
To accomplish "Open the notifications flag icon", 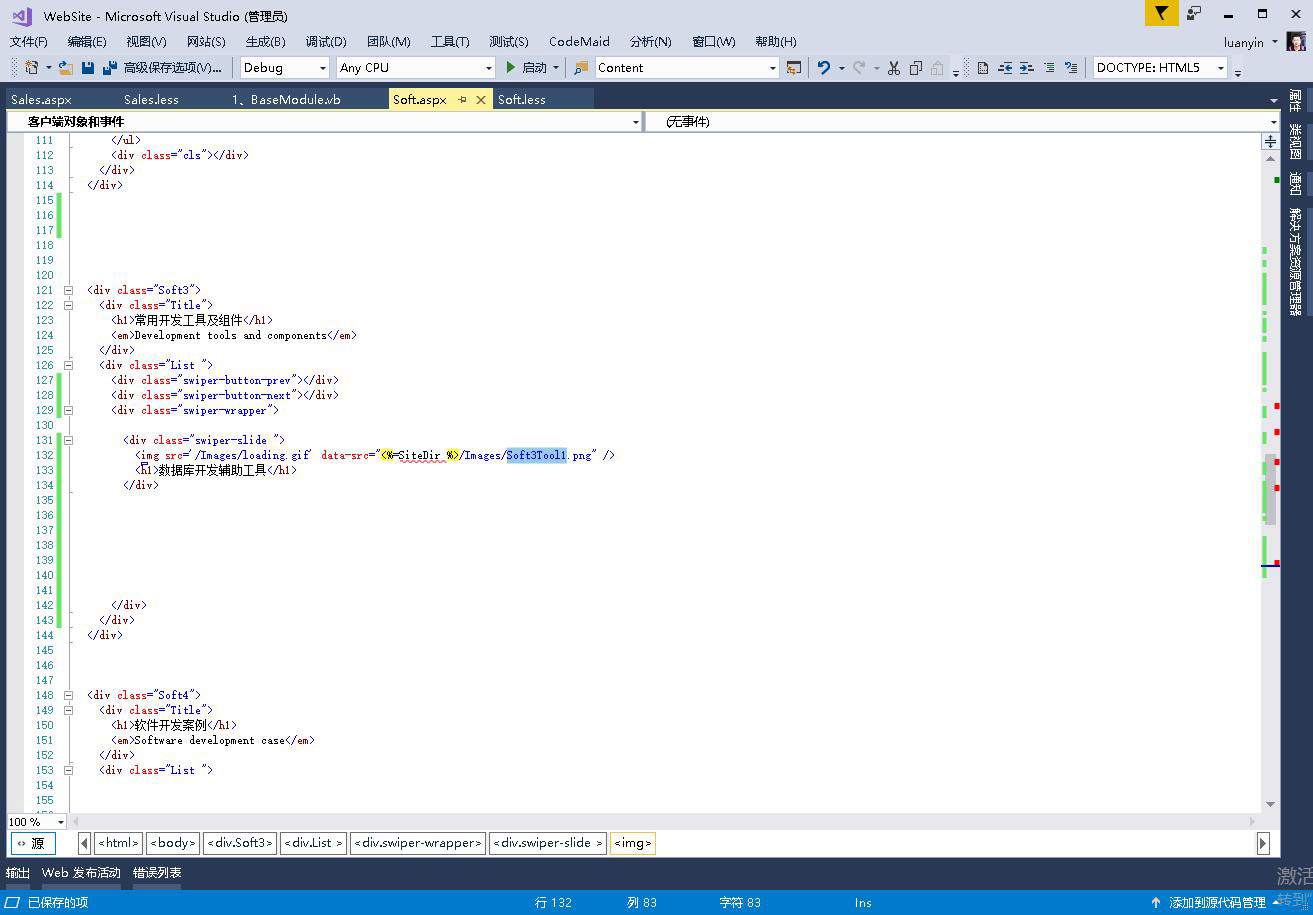I will click(1161, 14).
